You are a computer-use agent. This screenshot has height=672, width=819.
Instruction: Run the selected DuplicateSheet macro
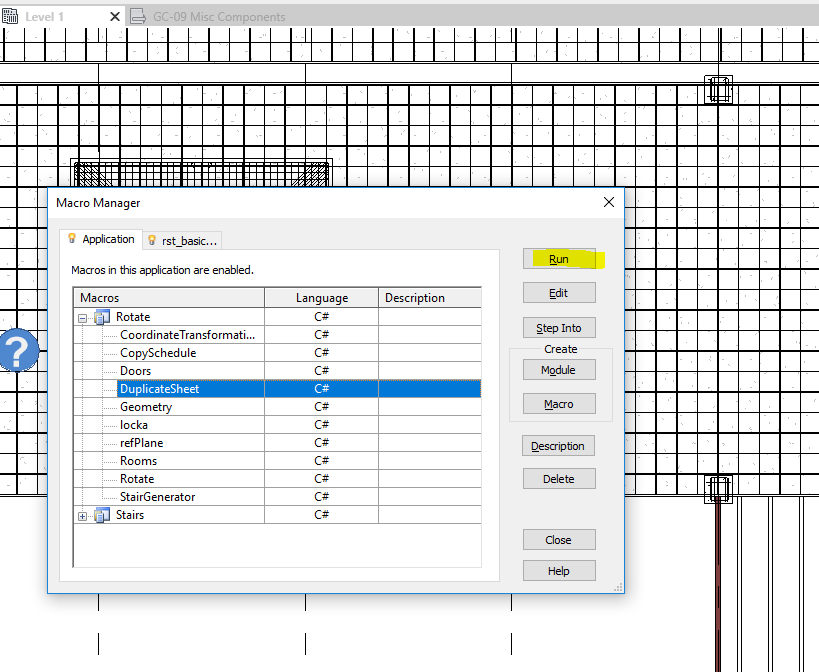(x=558, y=258)
